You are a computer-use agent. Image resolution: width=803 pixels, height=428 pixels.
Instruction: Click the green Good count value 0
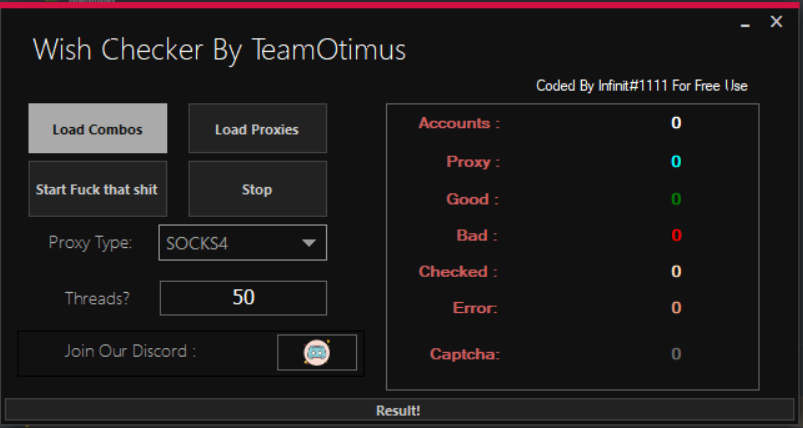point(676,199)
